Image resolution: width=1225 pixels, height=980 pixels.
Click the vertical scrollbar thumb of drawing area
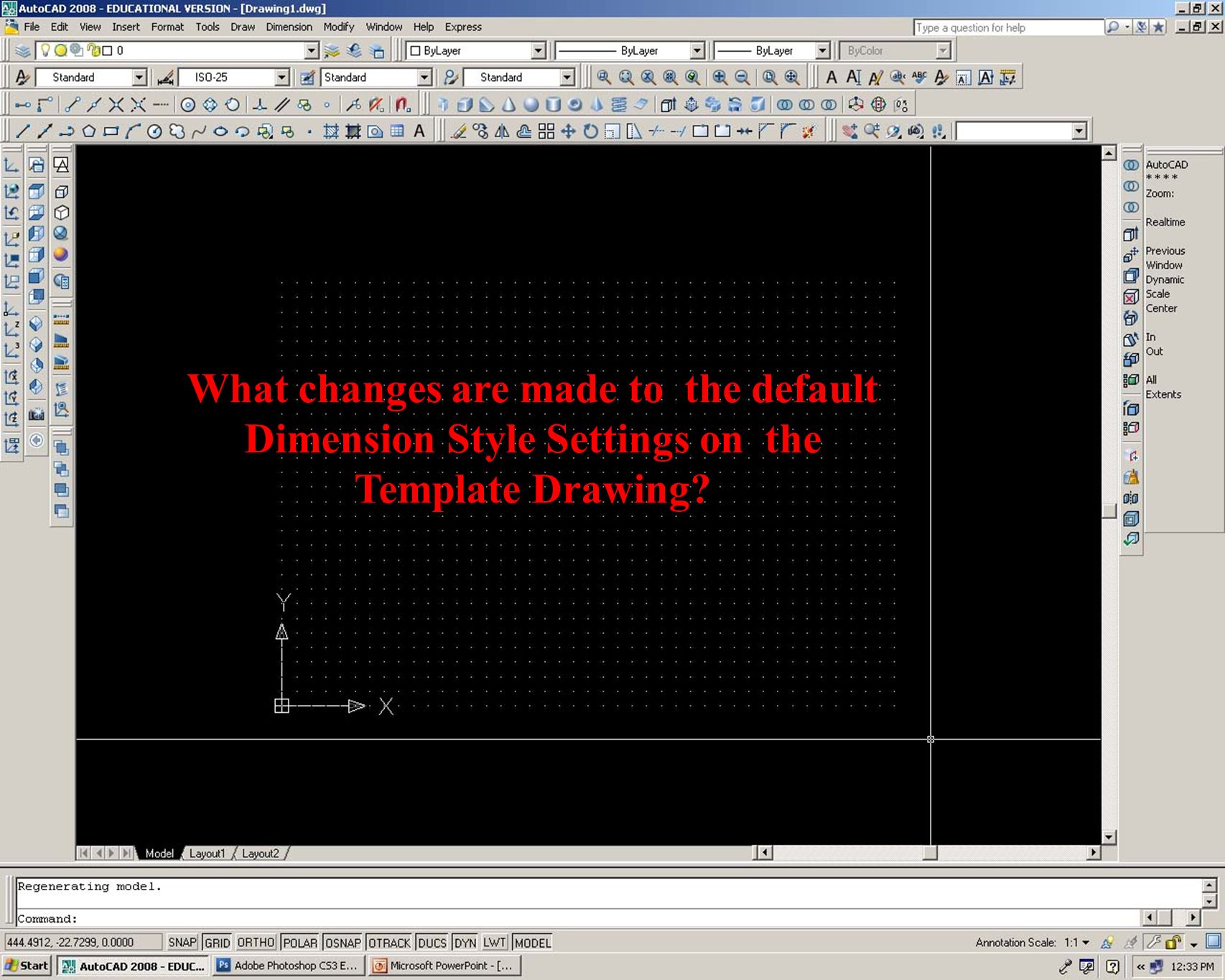[1109, 511]
